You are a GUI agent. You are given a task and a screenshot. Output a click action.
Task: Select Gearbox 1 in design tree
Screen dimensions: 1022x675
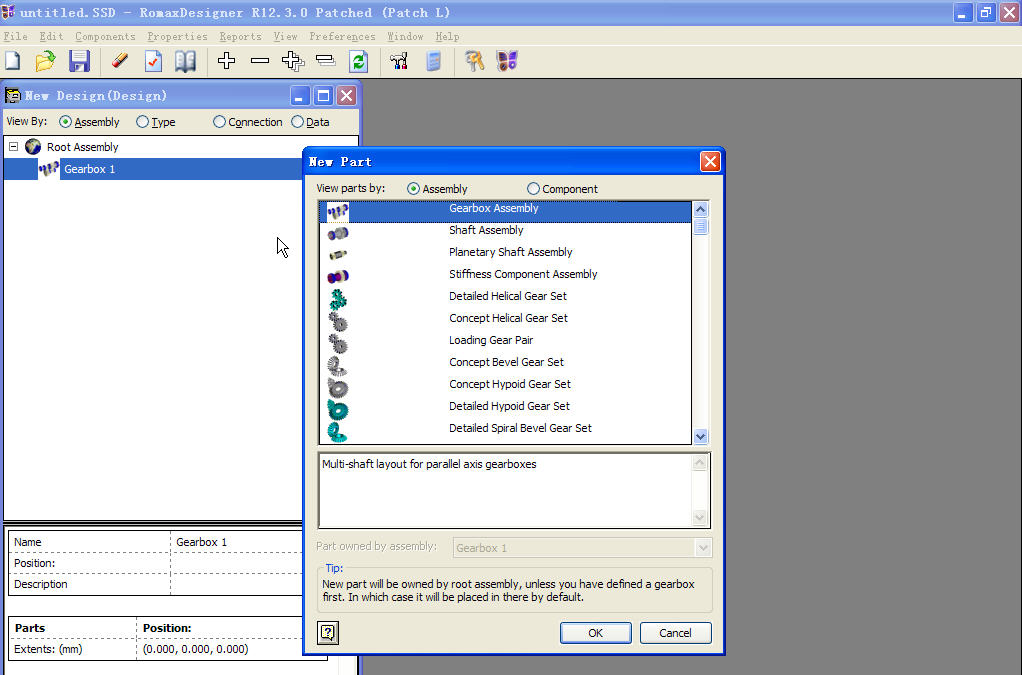point(89,169)
